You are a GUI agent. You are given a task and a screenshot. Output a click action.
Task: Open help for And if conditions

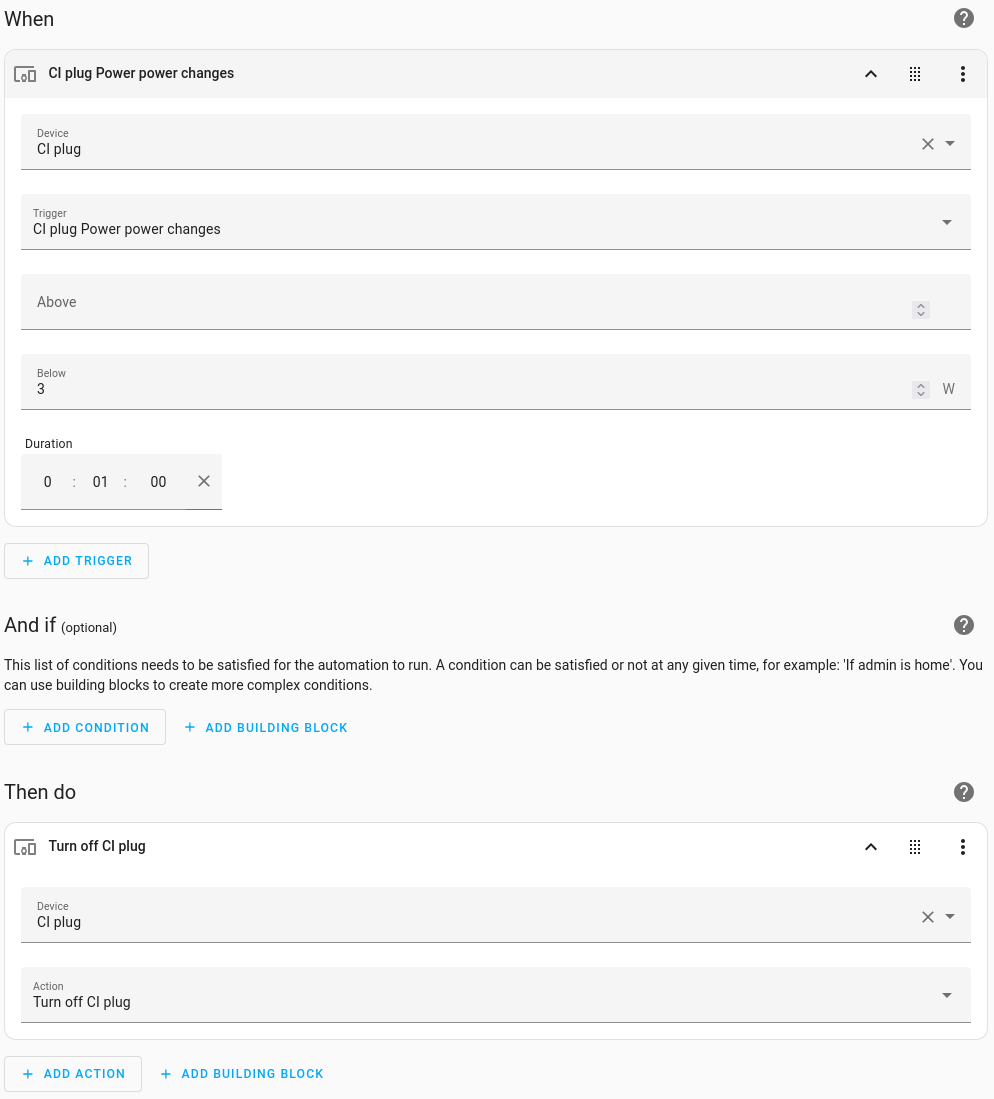coord(964,625)
